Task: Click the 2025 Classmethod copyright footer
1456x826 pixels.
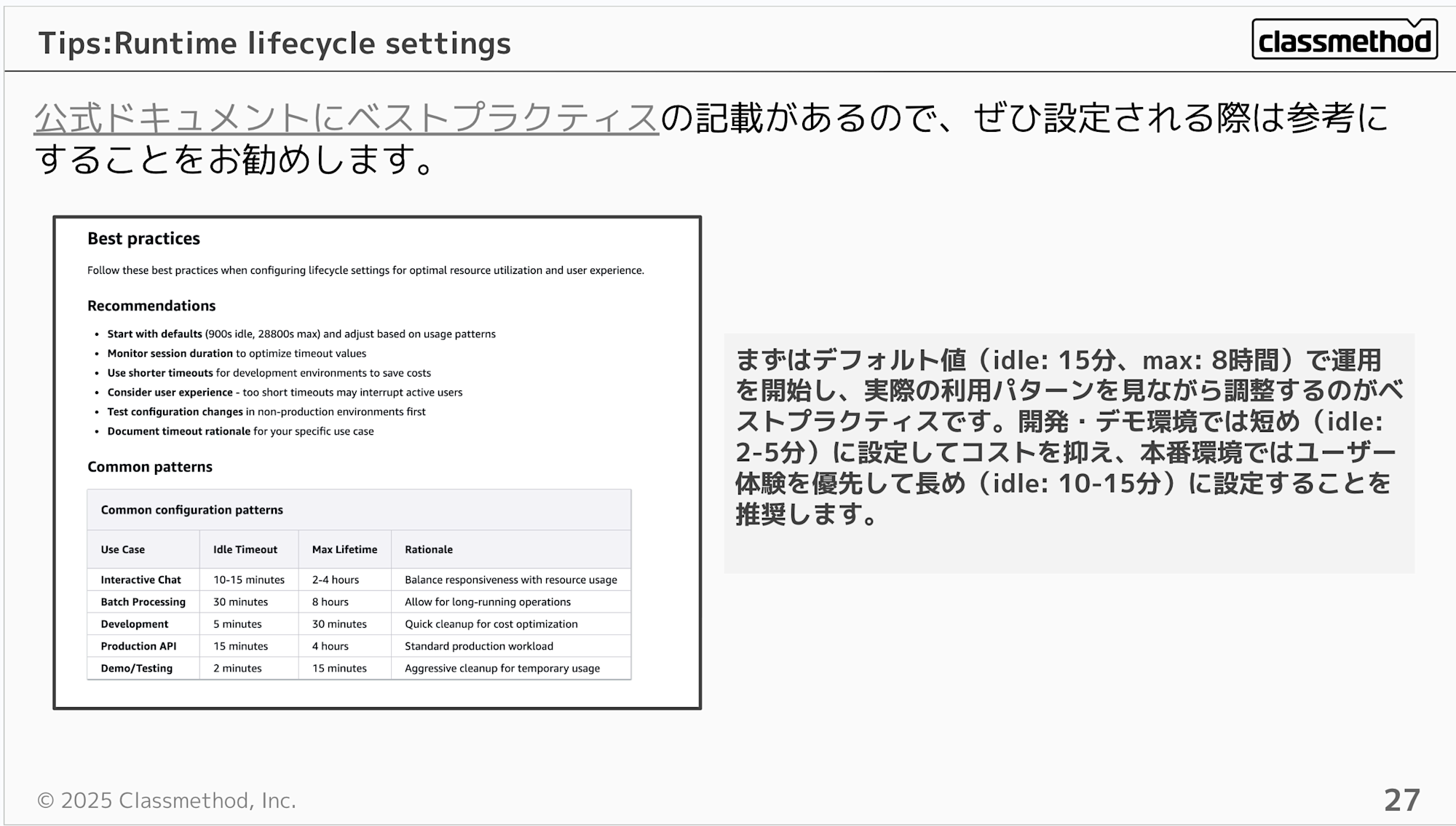Action: (167, 801)
